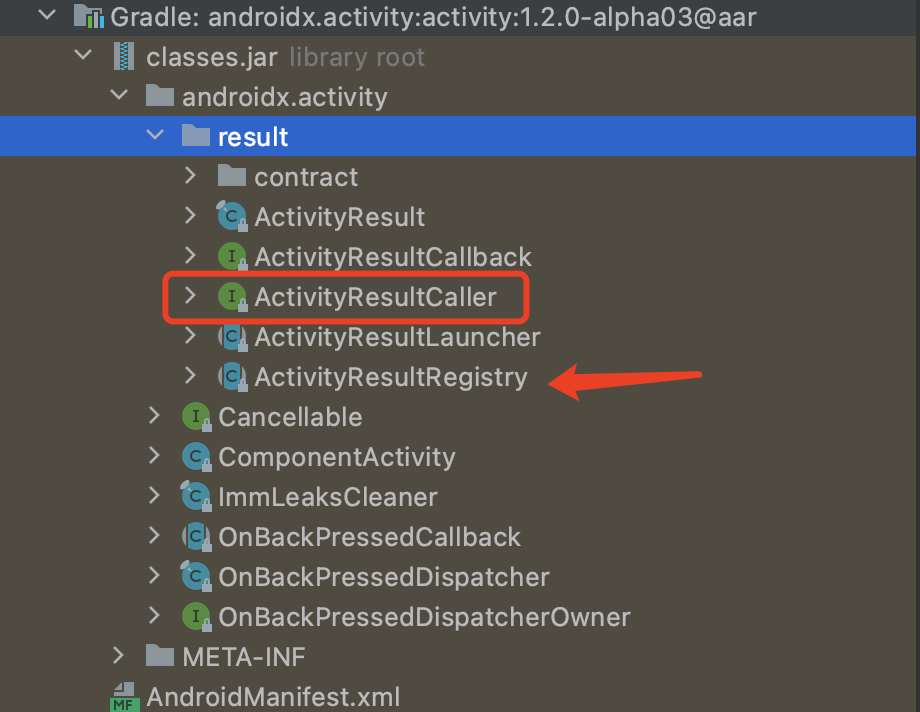Screen dimensions: 920x712
Task: Click the interface icon beside OnBackPressedDispatcherOwner
Action: [194, 617]
